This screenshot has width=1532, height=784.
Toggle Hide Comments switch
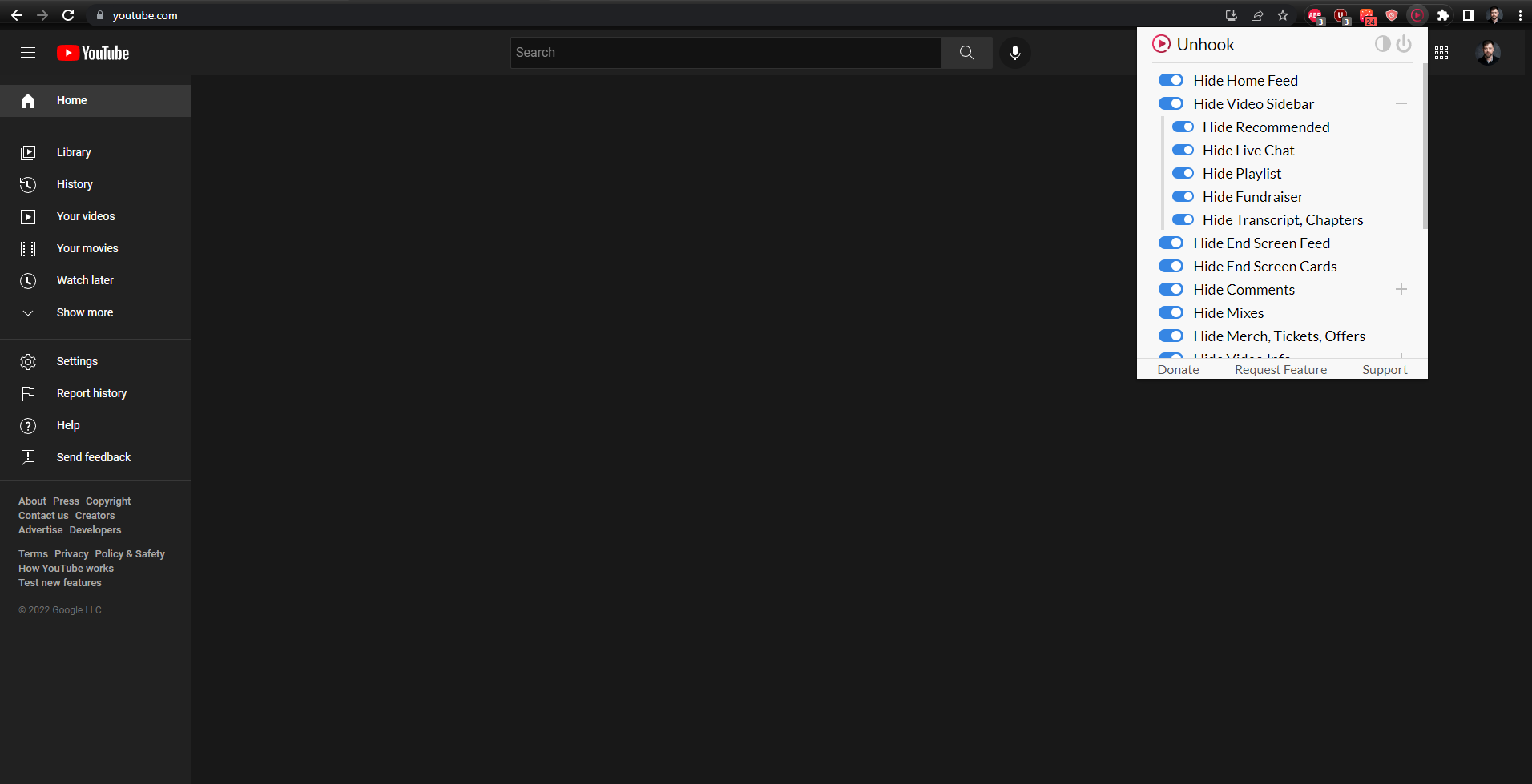pyautogui.click(x=1171, y=289)
